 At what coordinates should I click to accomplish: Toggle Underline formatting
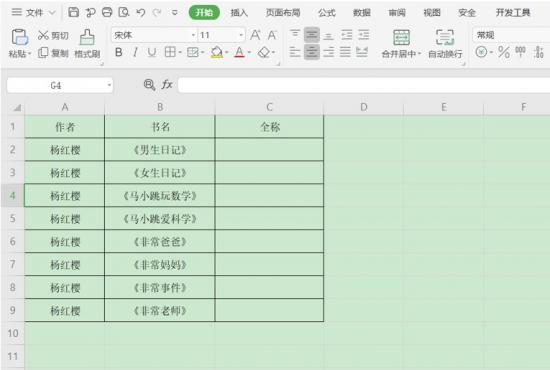152,53
